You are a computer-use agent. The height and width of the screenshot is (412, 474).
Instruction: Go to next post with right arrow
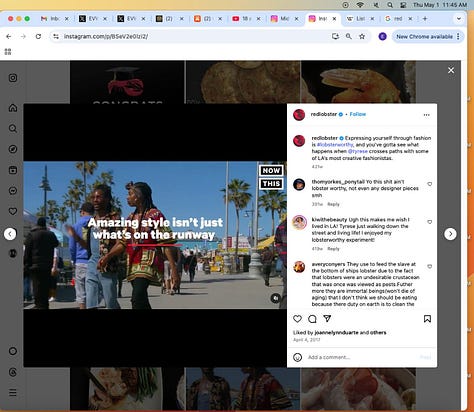450,234
